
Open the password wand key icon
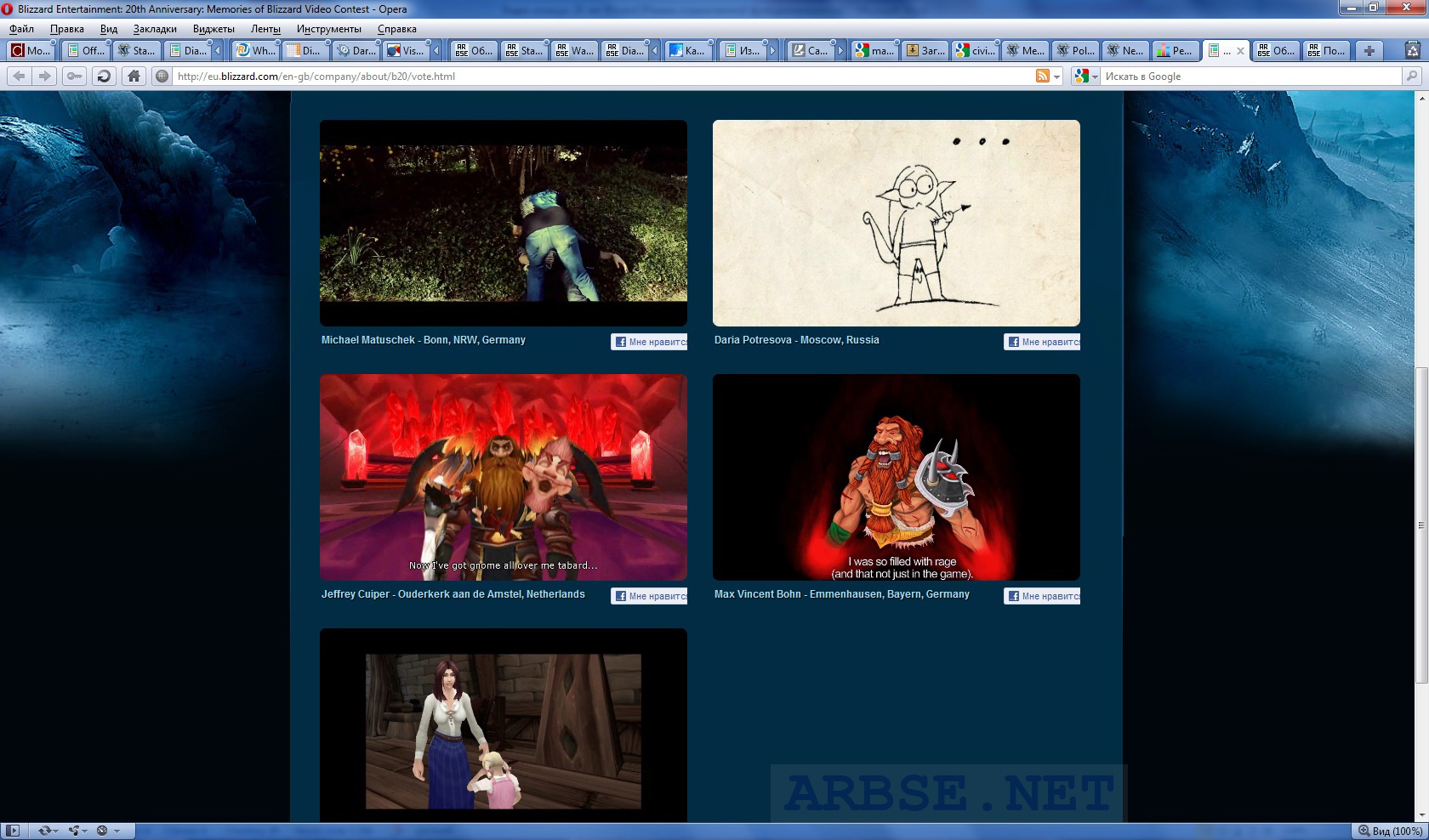(x=74, y=76)
